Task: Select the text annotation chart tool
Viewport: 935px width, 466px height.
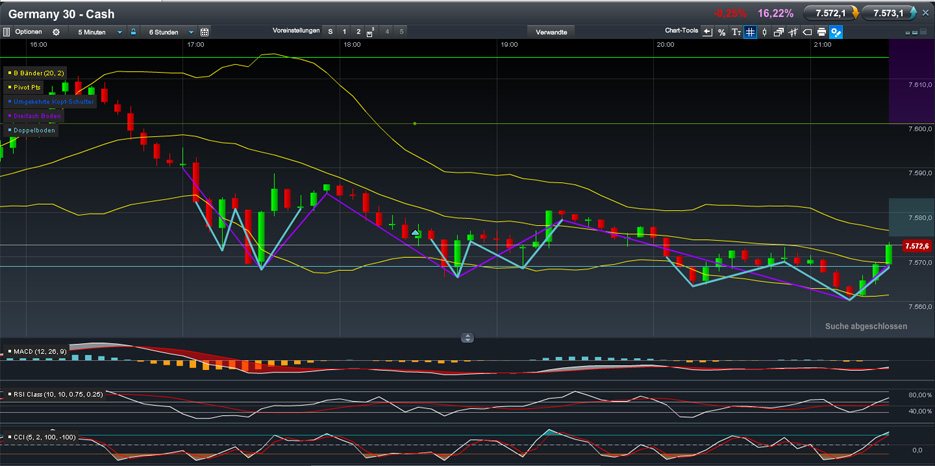Action: pyautogui.click(x=736, y=32)
